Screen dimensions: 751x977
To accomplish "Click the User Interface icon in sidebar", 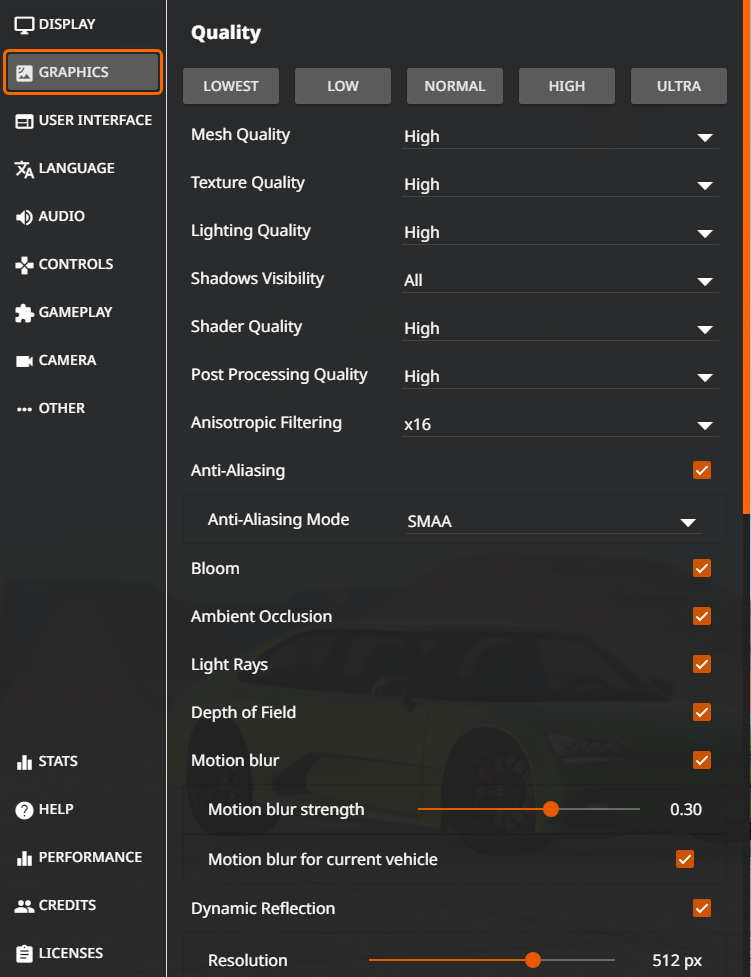I will click(24, 121).
